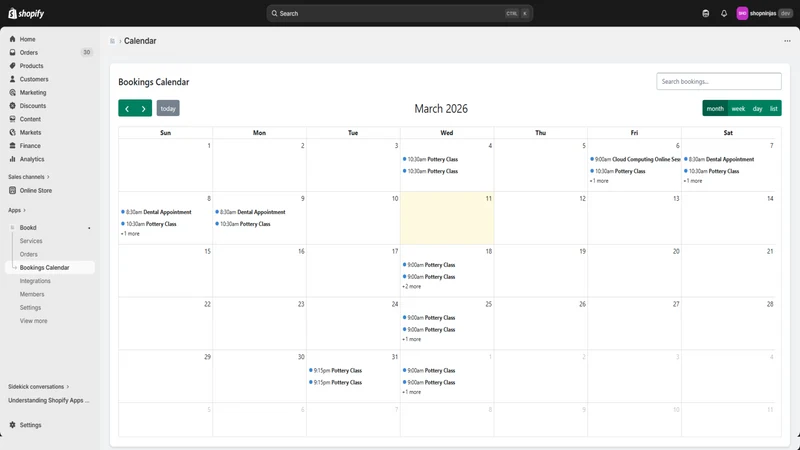Open Members under Bookd
The height and width of the screenshot is (450, 800).
point(32,294)
